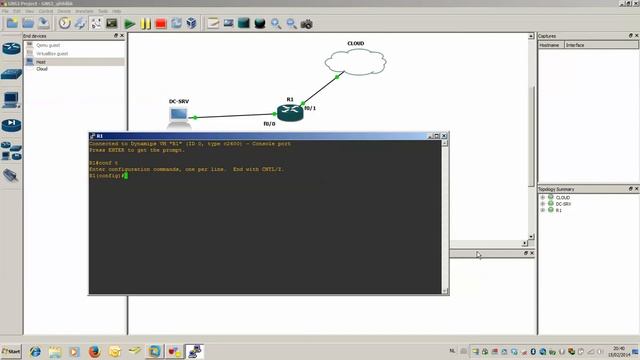Save the project using toolbar icon
This screenshot has width=640, height=360.
pos(43,23)
